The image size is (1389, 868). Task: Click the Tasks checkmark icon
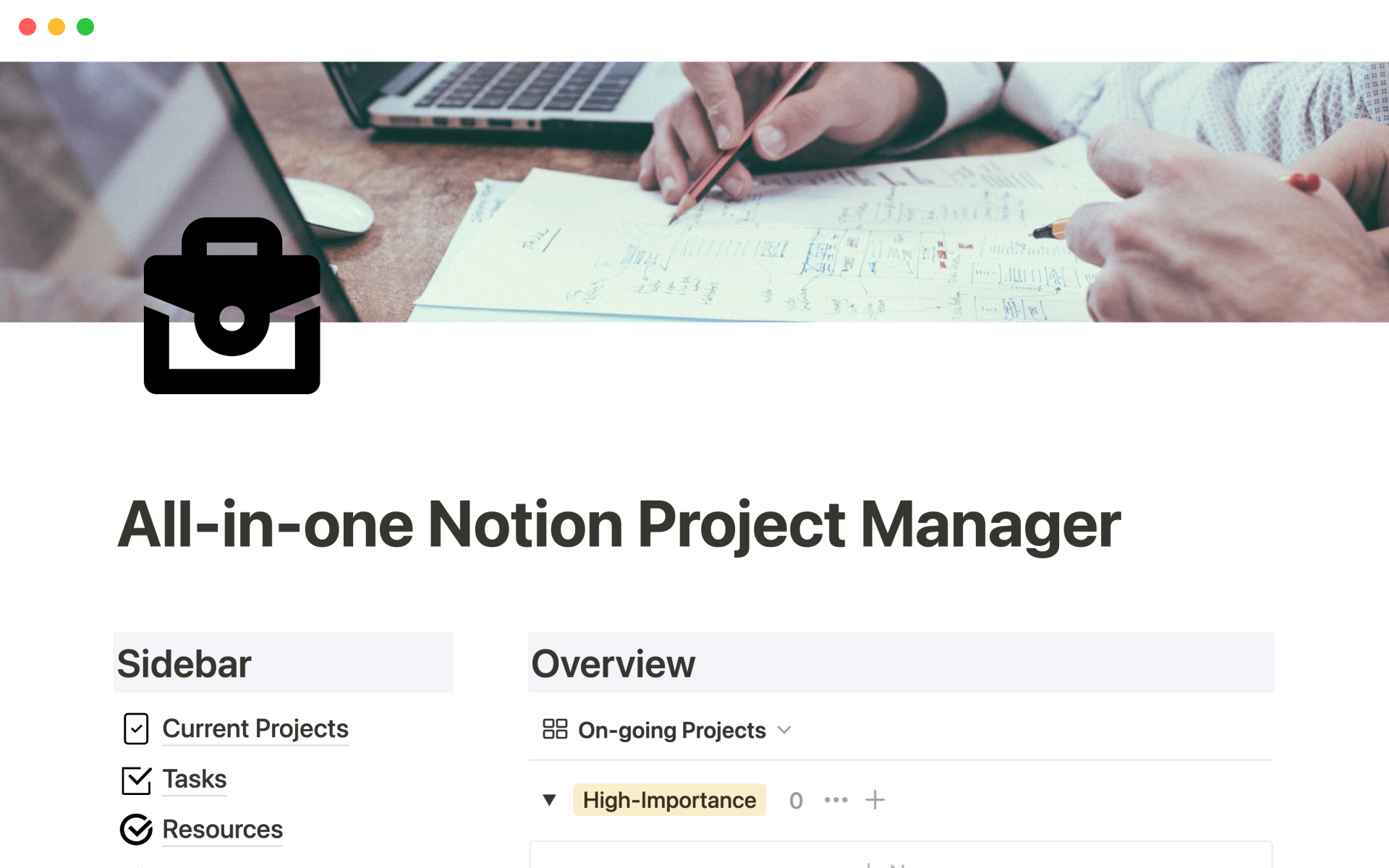click(x=136, y=780)
